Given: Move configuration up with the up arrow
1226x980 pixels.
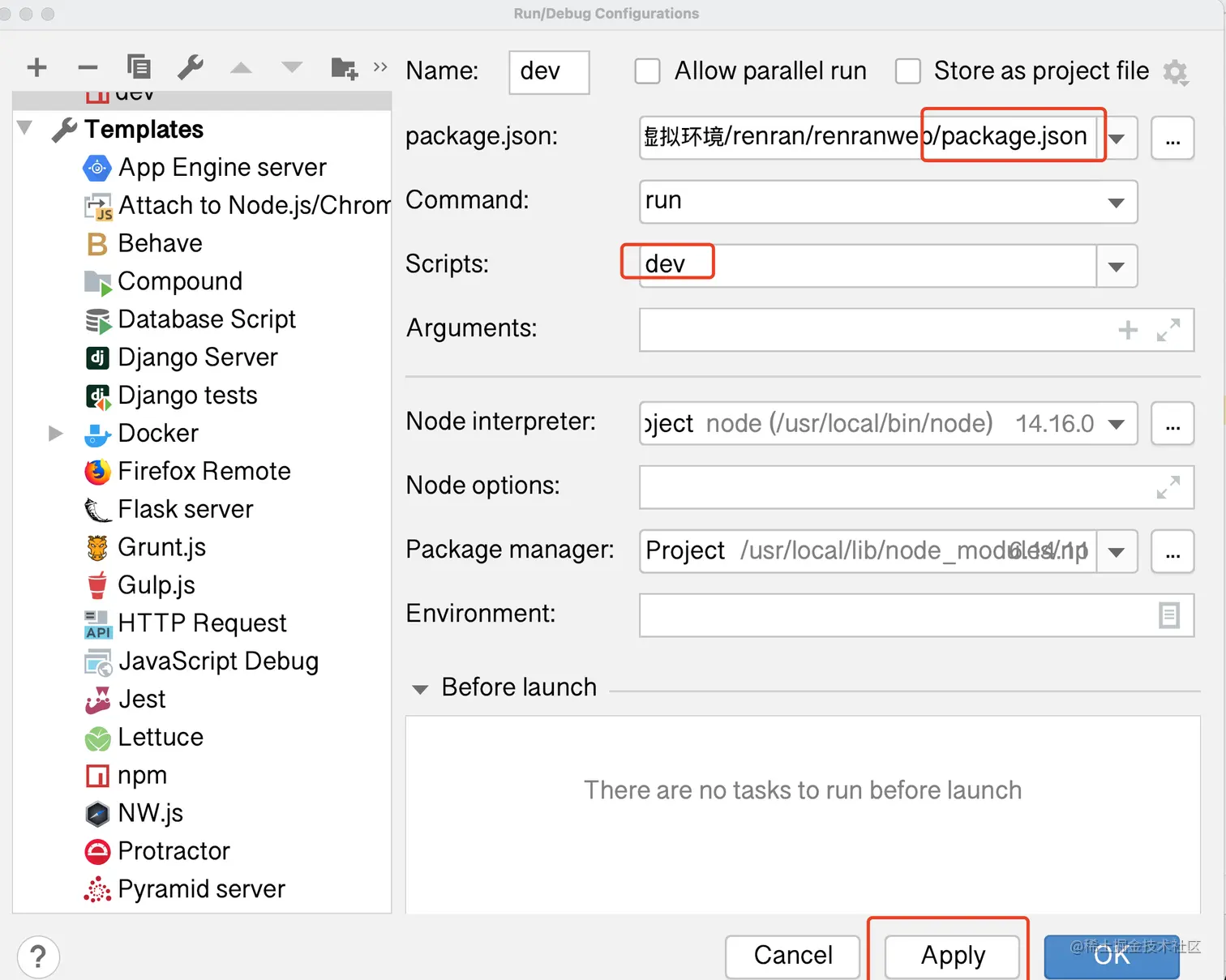Looking at the screenshot, I should (x=241, y=67).
